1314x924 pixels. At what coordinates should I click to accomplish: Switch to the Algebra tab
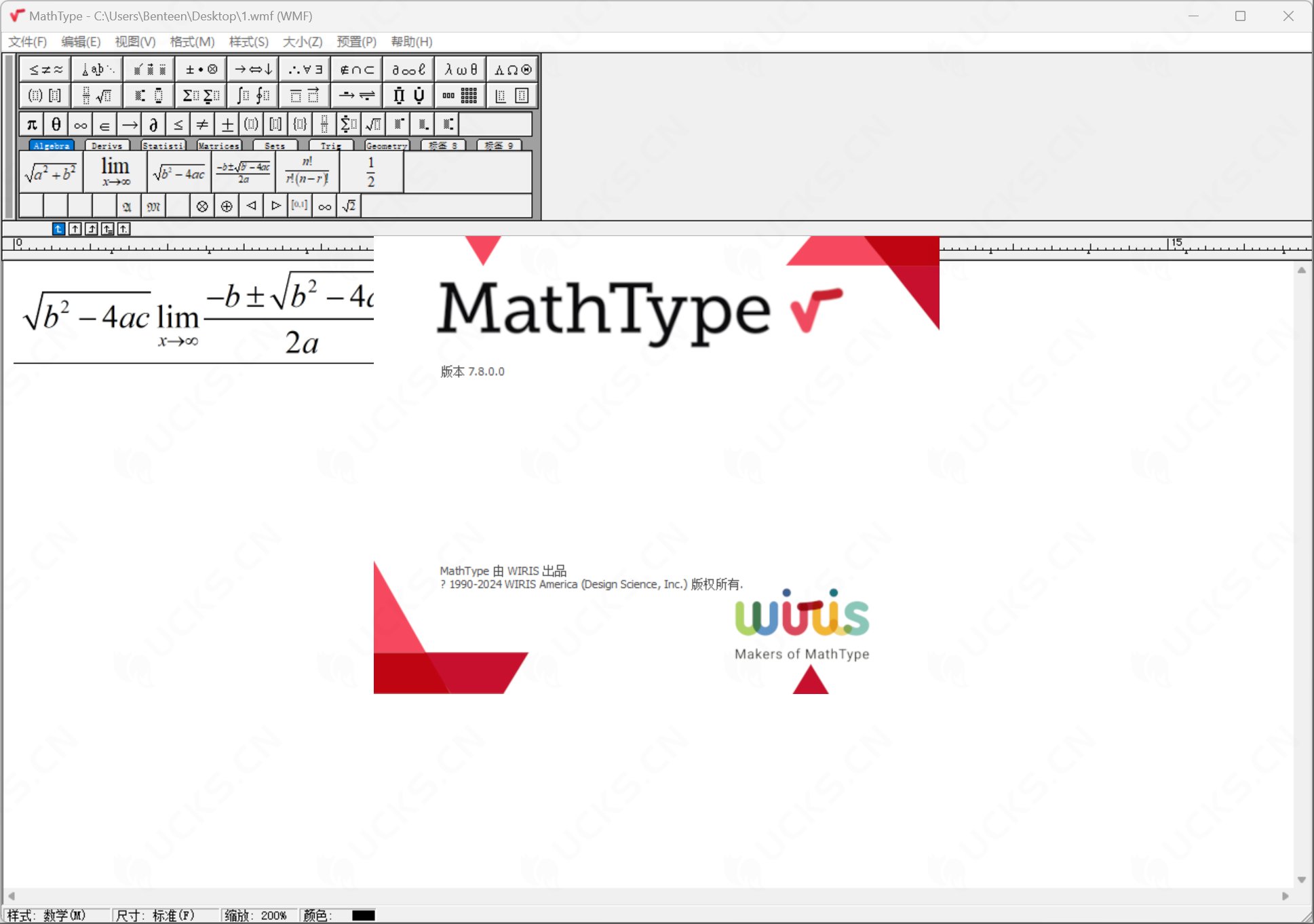click(52, 145)
